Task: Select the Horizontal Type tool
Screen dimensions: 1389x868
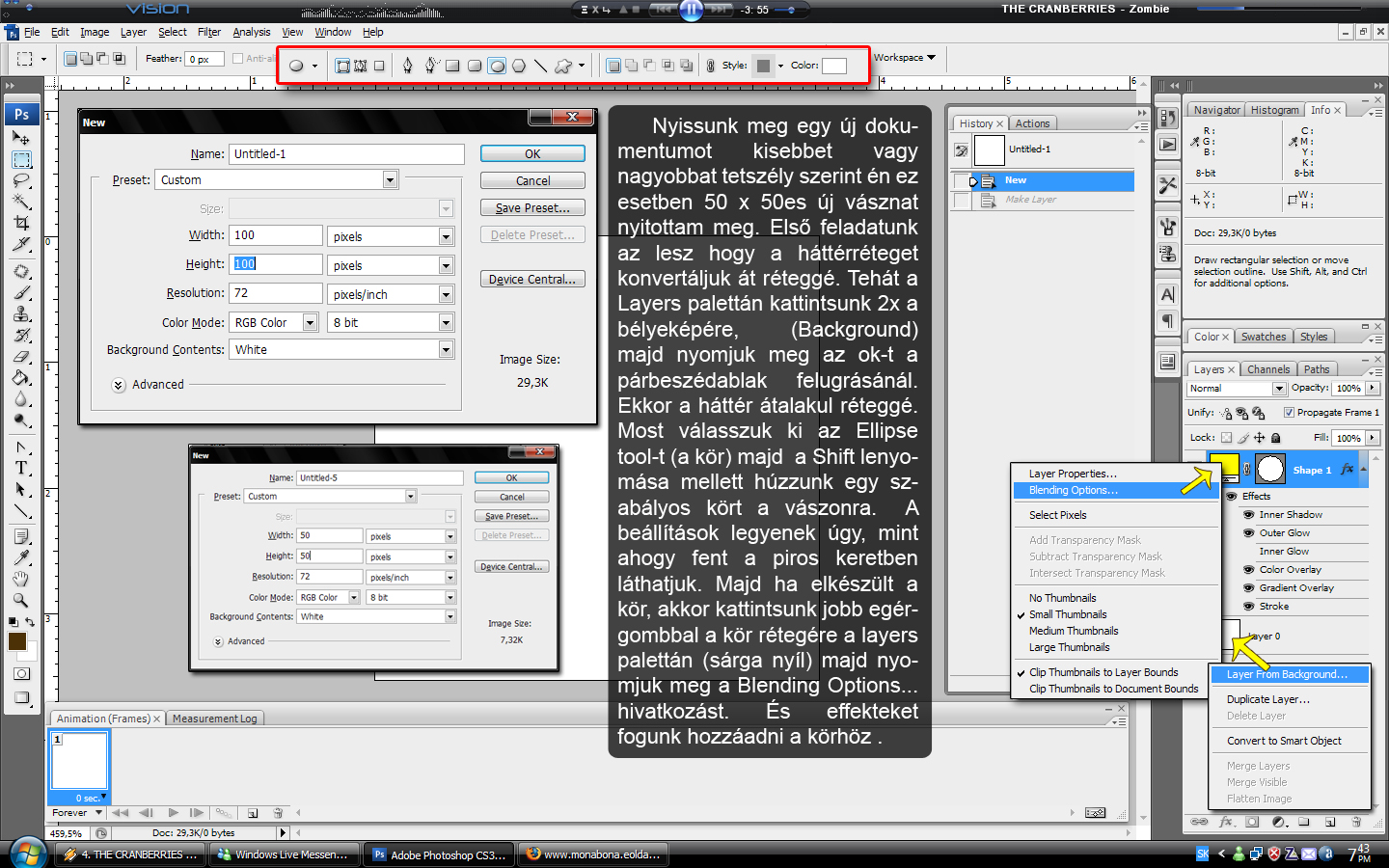Action: tap(21, 468)
